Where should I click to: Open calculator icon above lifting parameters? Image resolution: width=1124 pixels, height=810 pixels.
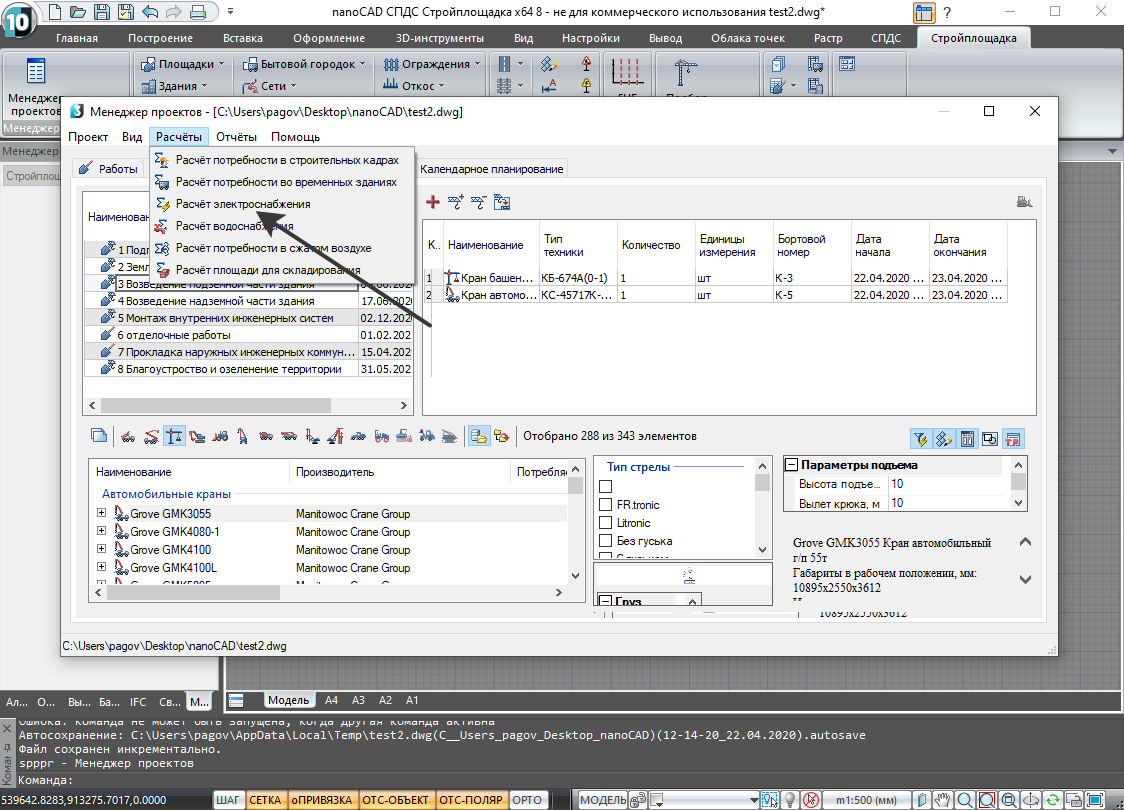point(967,439)
